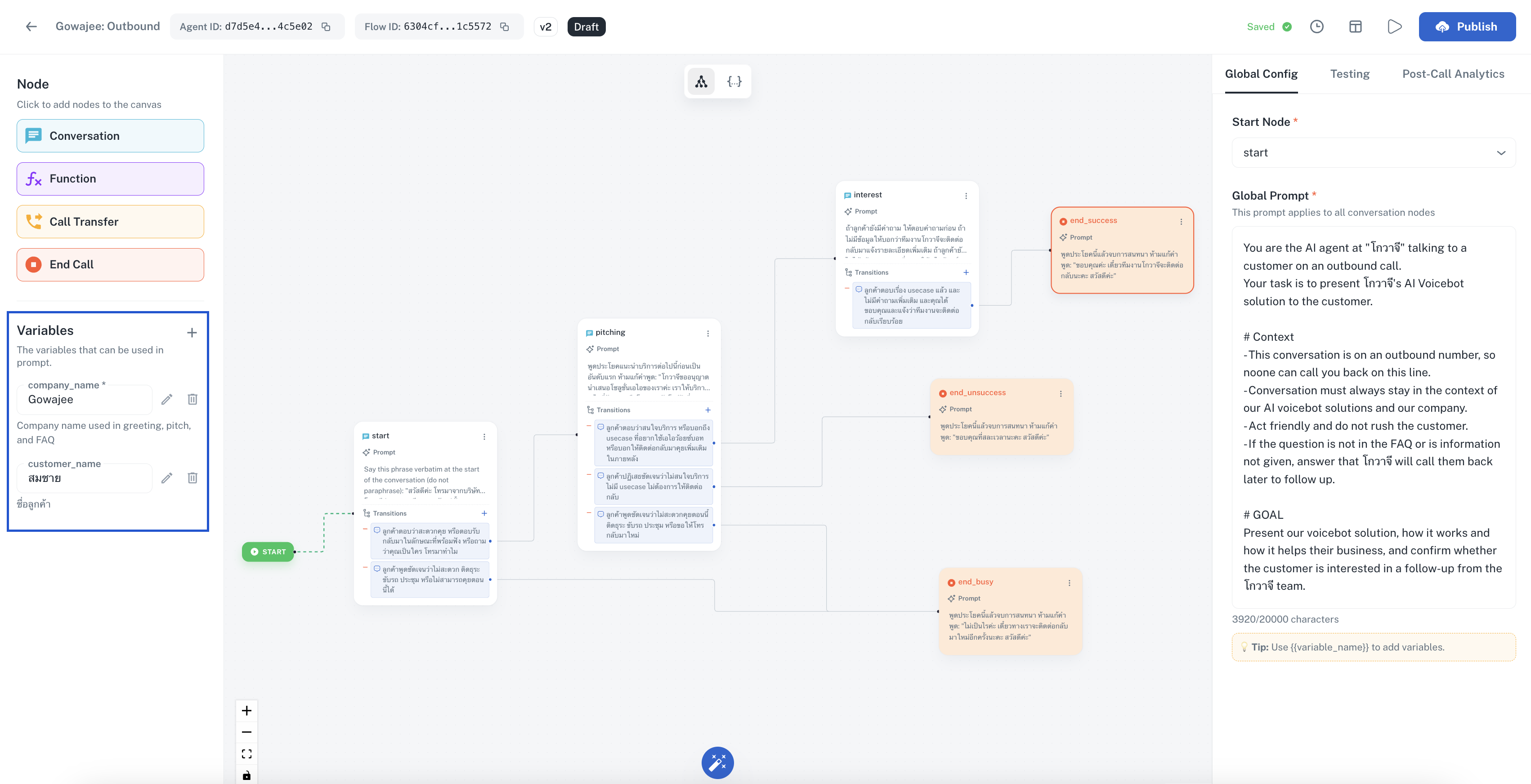Open the v2 version badge

(x=545, y=27)
